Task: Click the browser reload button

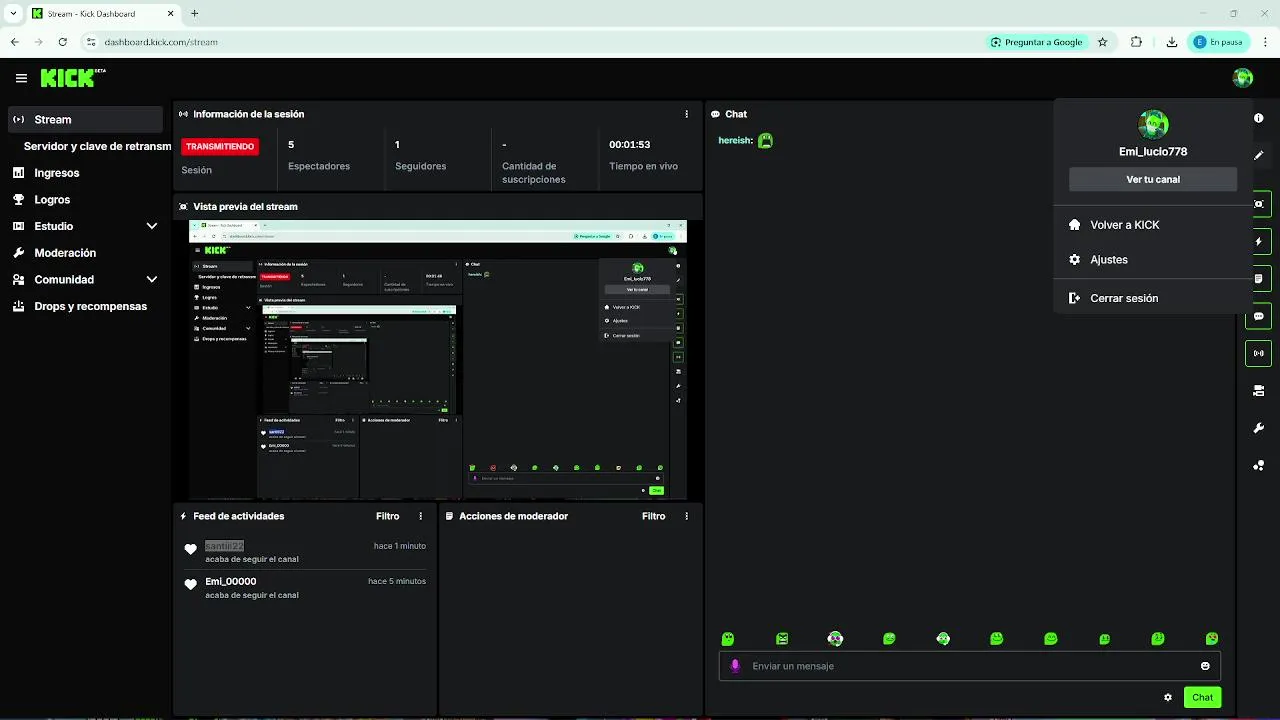Action: (63, 42)
